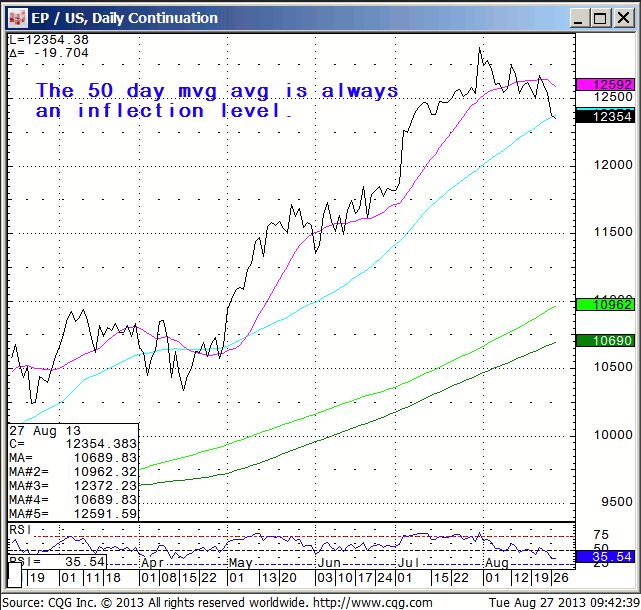Click the 'EP / US, Daily Continuation' title

[125, 18]
